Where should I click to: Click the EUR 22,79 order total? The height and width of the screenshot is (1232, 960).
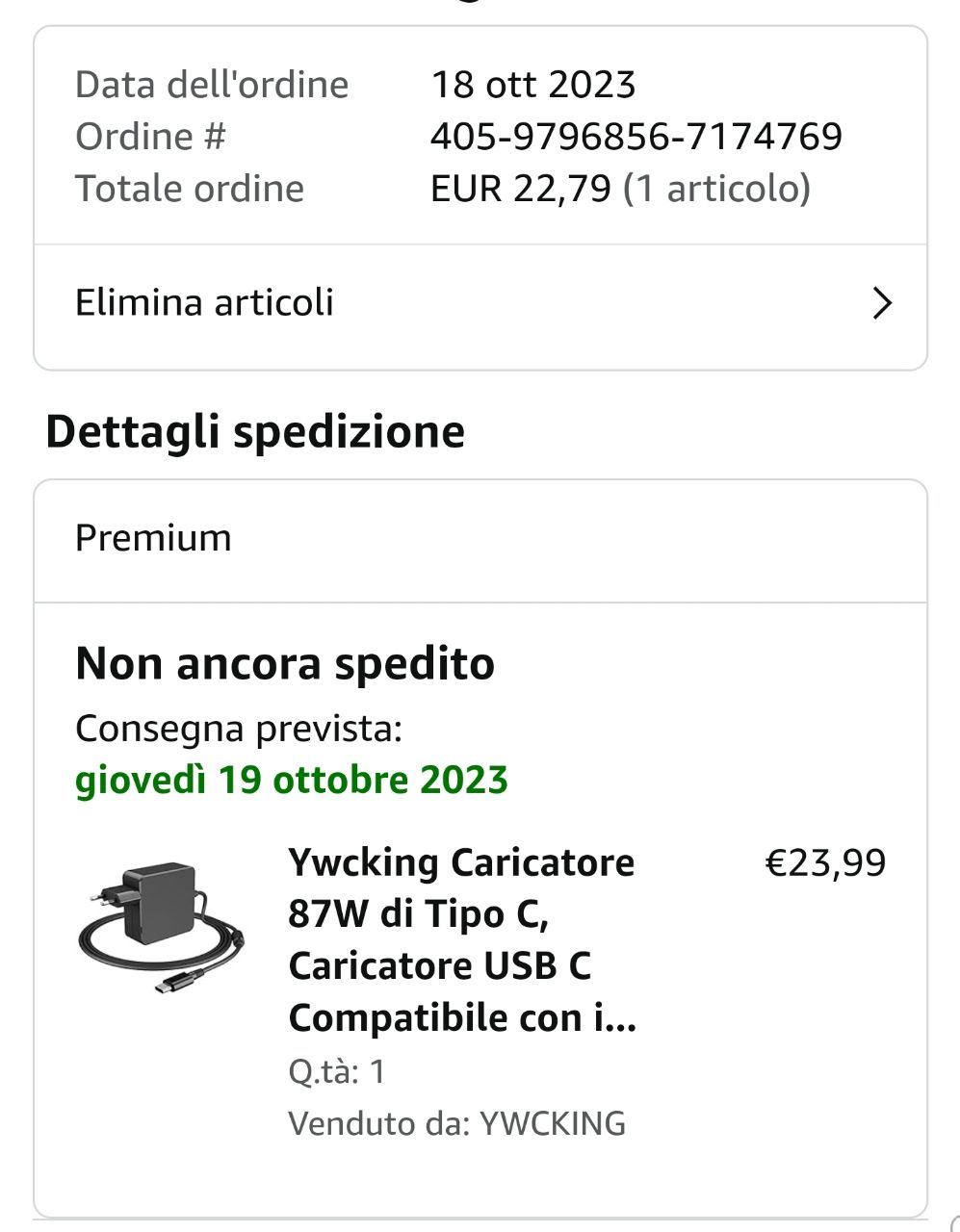pyautogui.click(x=520, y=189)
